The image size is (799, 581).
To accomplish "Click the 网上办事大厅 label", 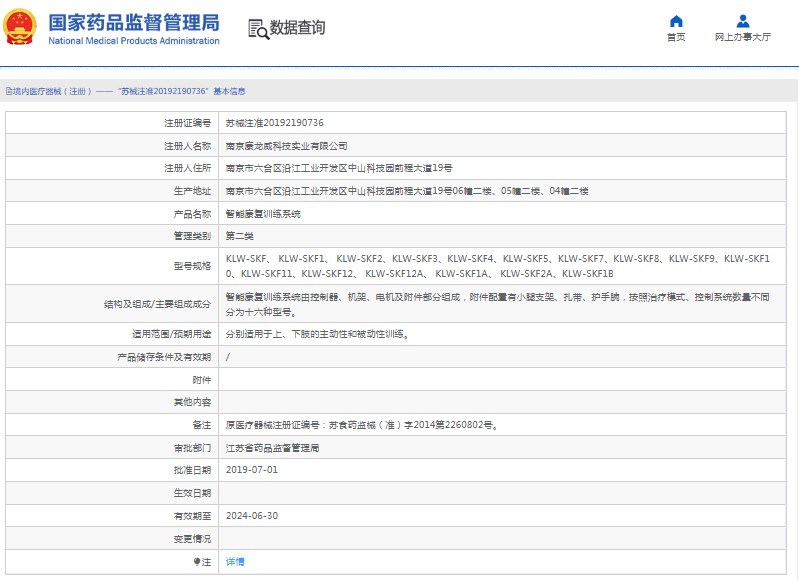I will (743, 37).
